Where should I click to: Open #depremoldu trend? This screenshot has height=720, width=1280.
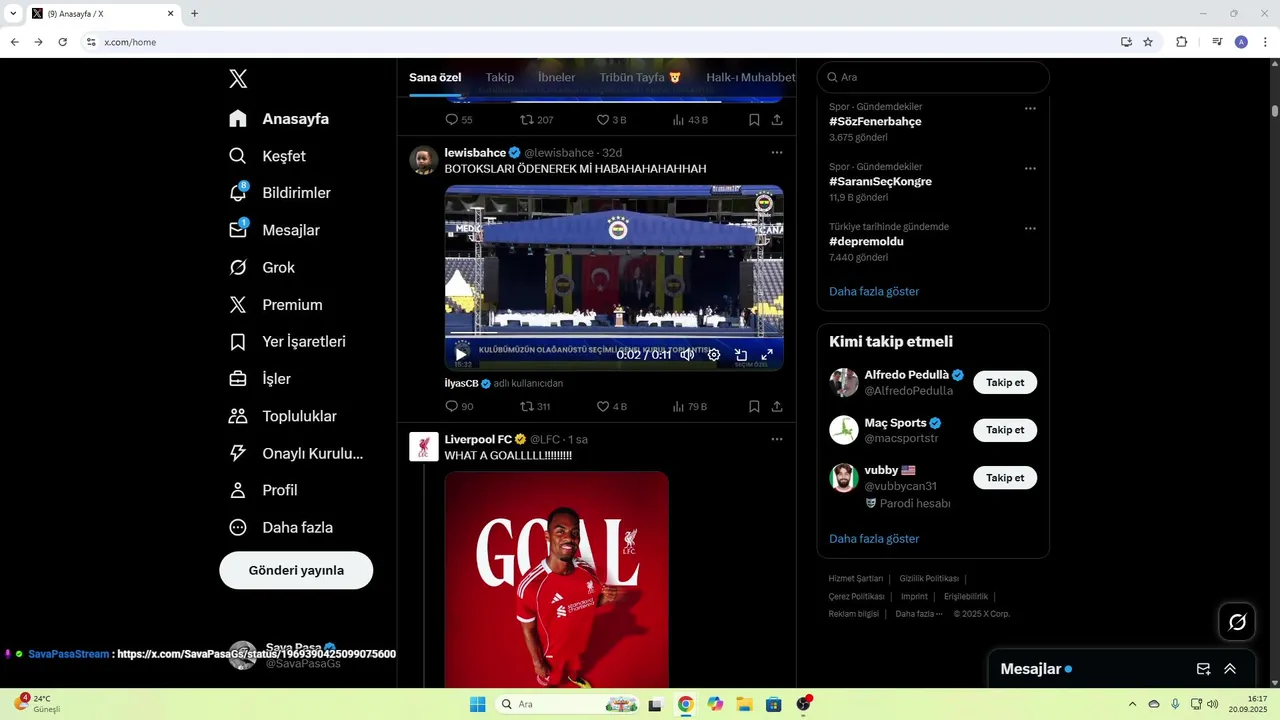coord(866,241)
